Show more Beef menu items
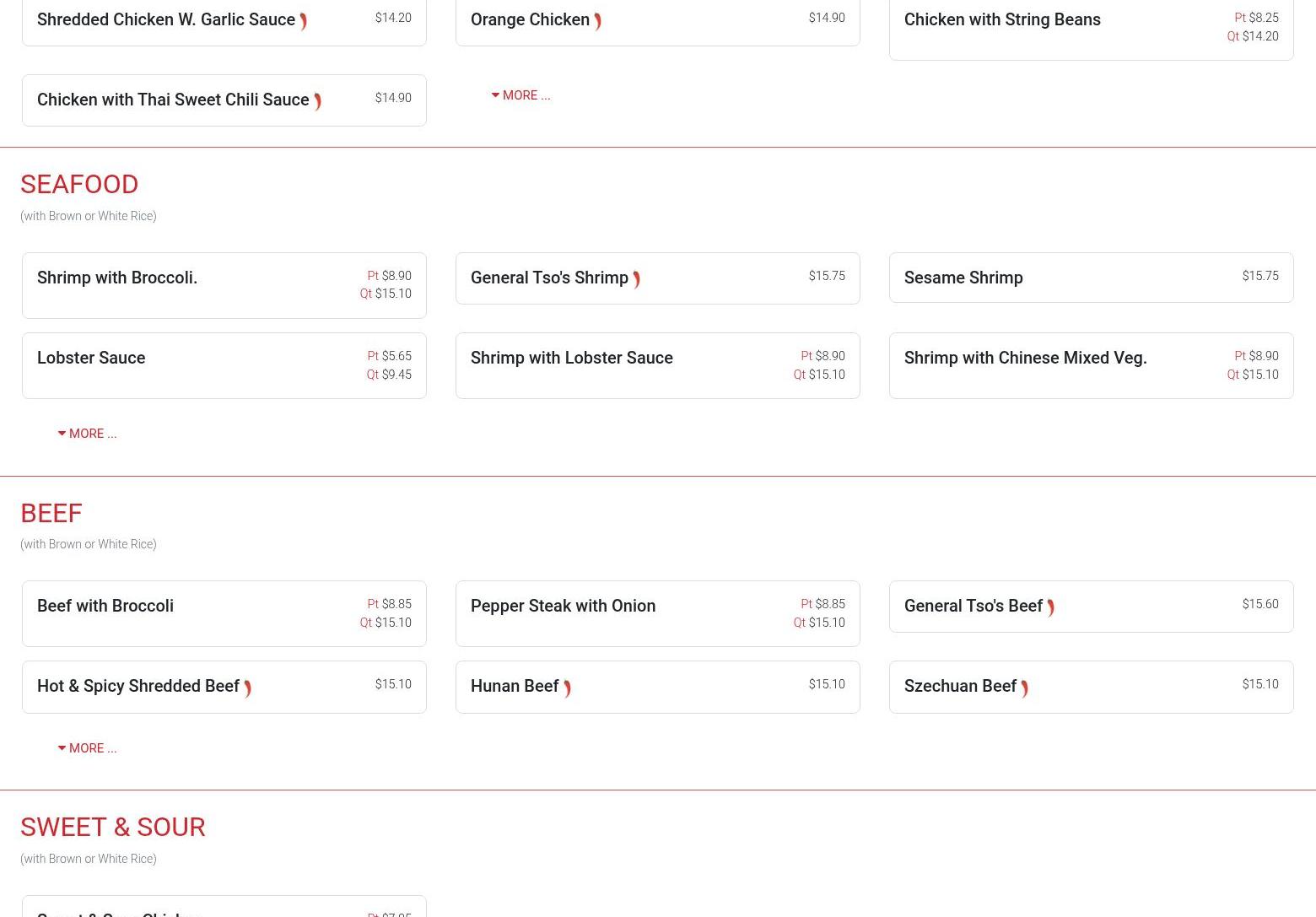The image size is (1316, 917). 87,748
